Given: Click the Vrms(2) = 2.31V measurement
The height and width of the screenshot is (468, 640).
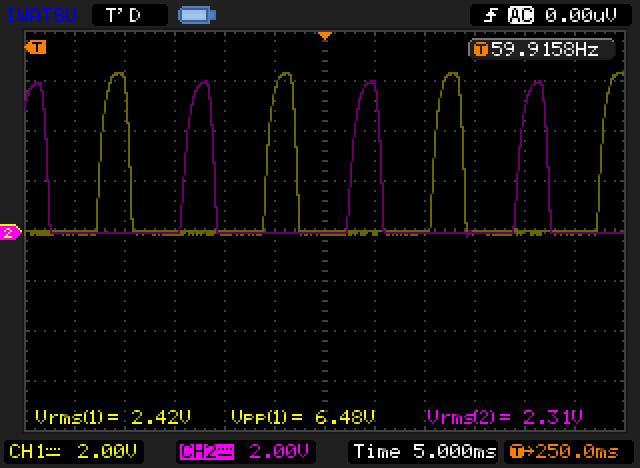Looking at the screenshot, I should (504, 417).
